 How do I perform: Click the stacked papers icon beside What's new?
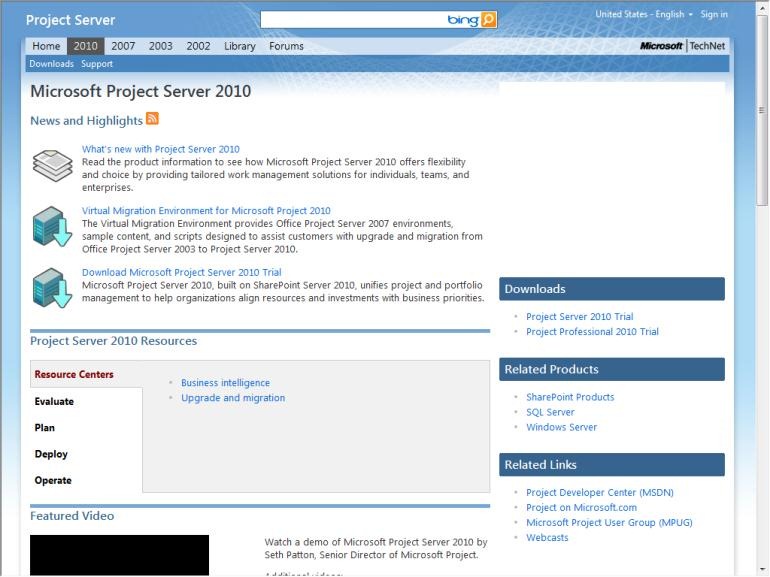(x=53, y=166)
